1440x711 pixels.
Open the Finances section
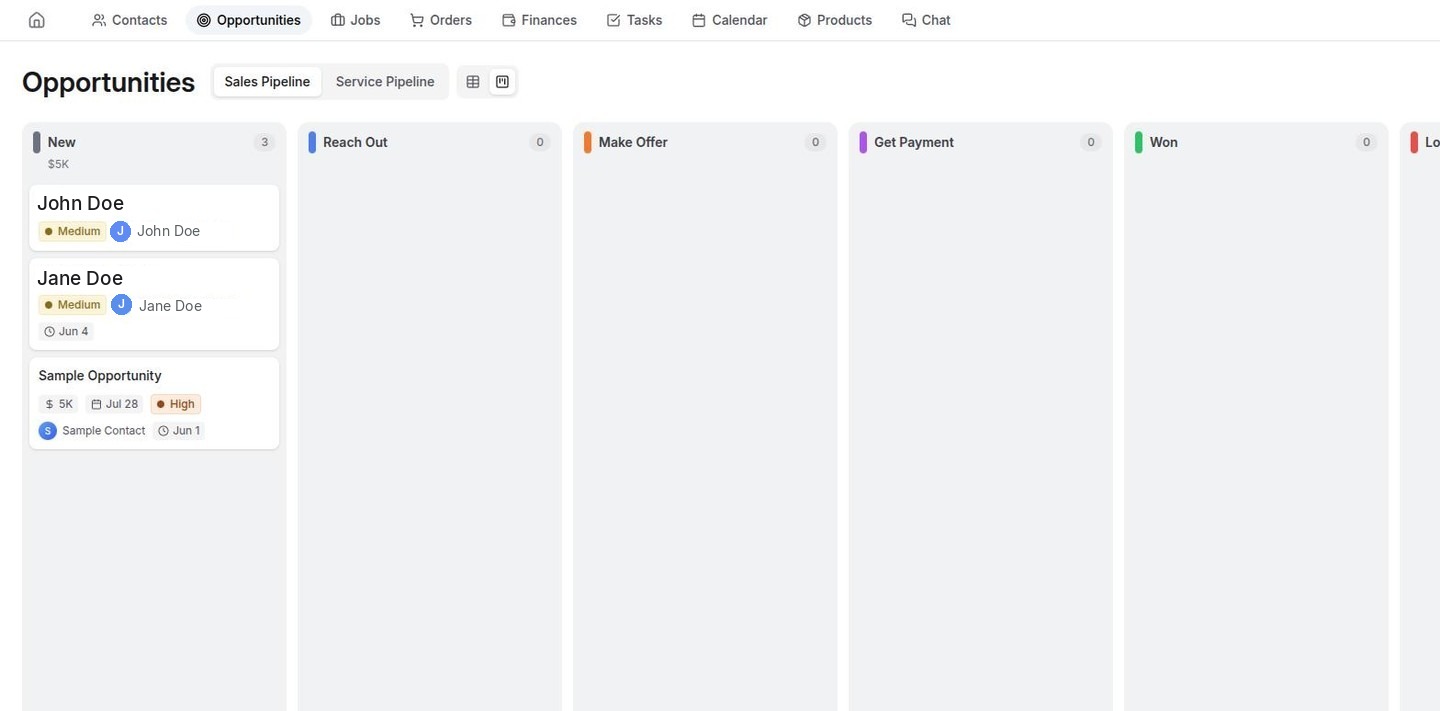(539, 20)
